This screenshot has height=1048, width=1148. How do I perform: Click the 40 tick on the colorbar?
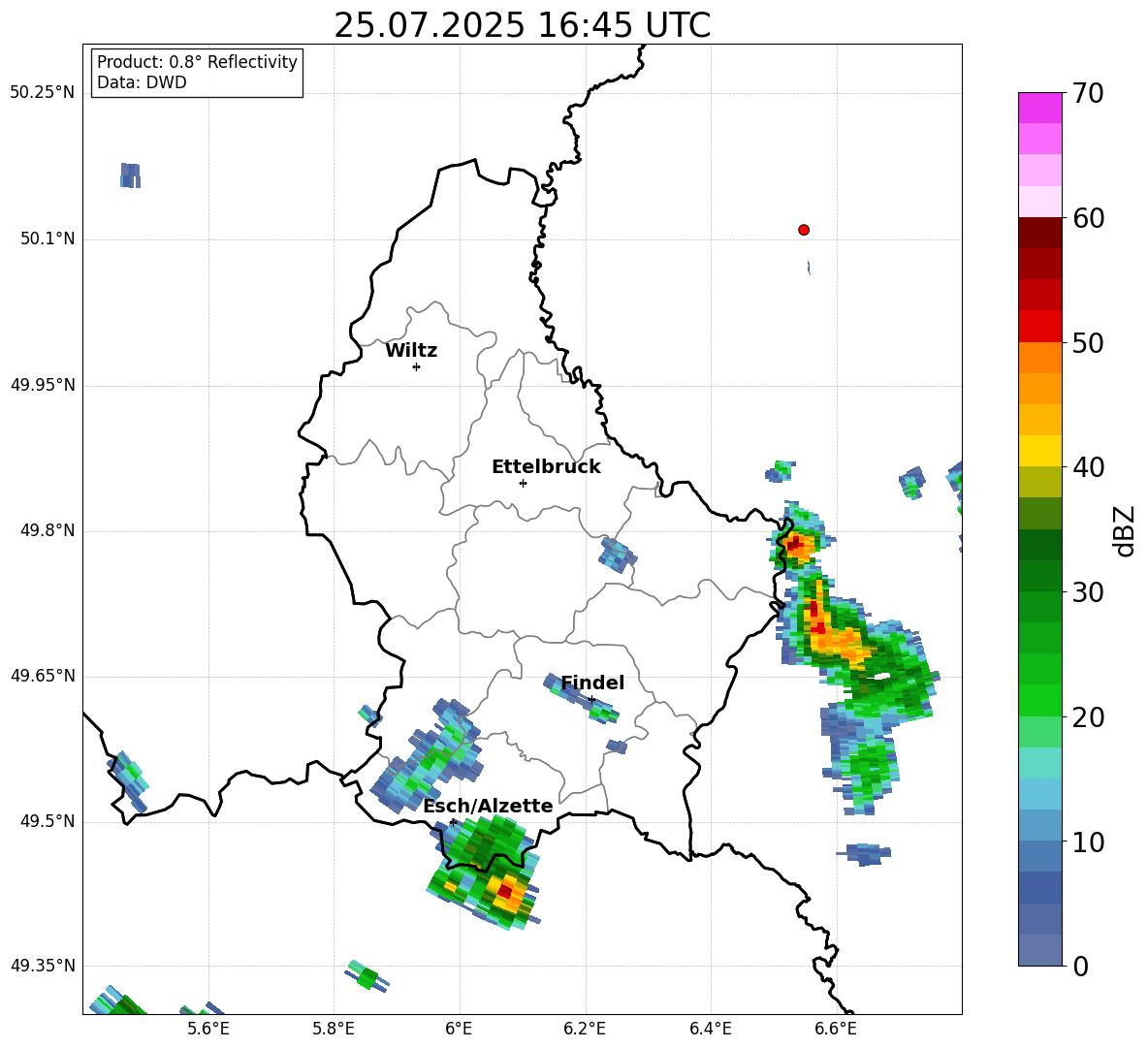click(x=1088, y=467)
